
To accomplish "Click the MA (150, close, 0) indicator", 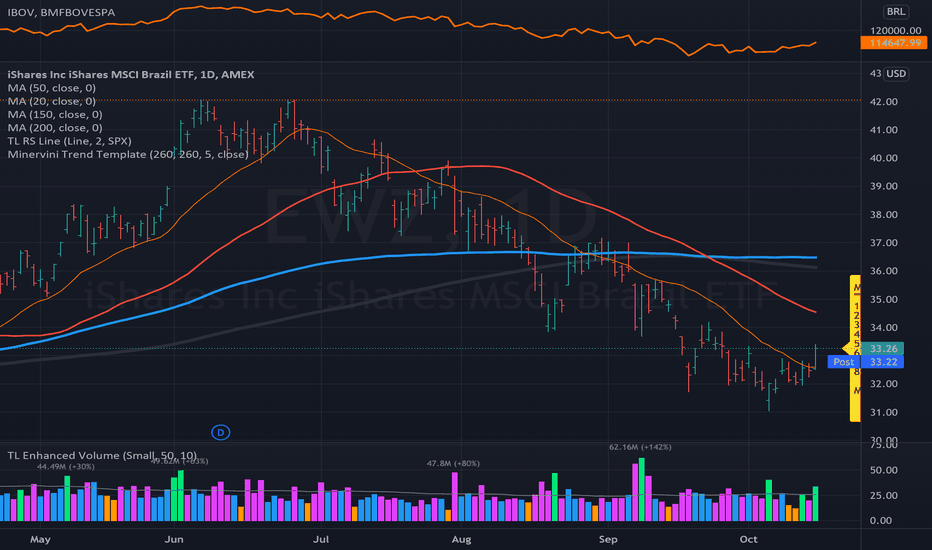I will click(x=55, y=114).
